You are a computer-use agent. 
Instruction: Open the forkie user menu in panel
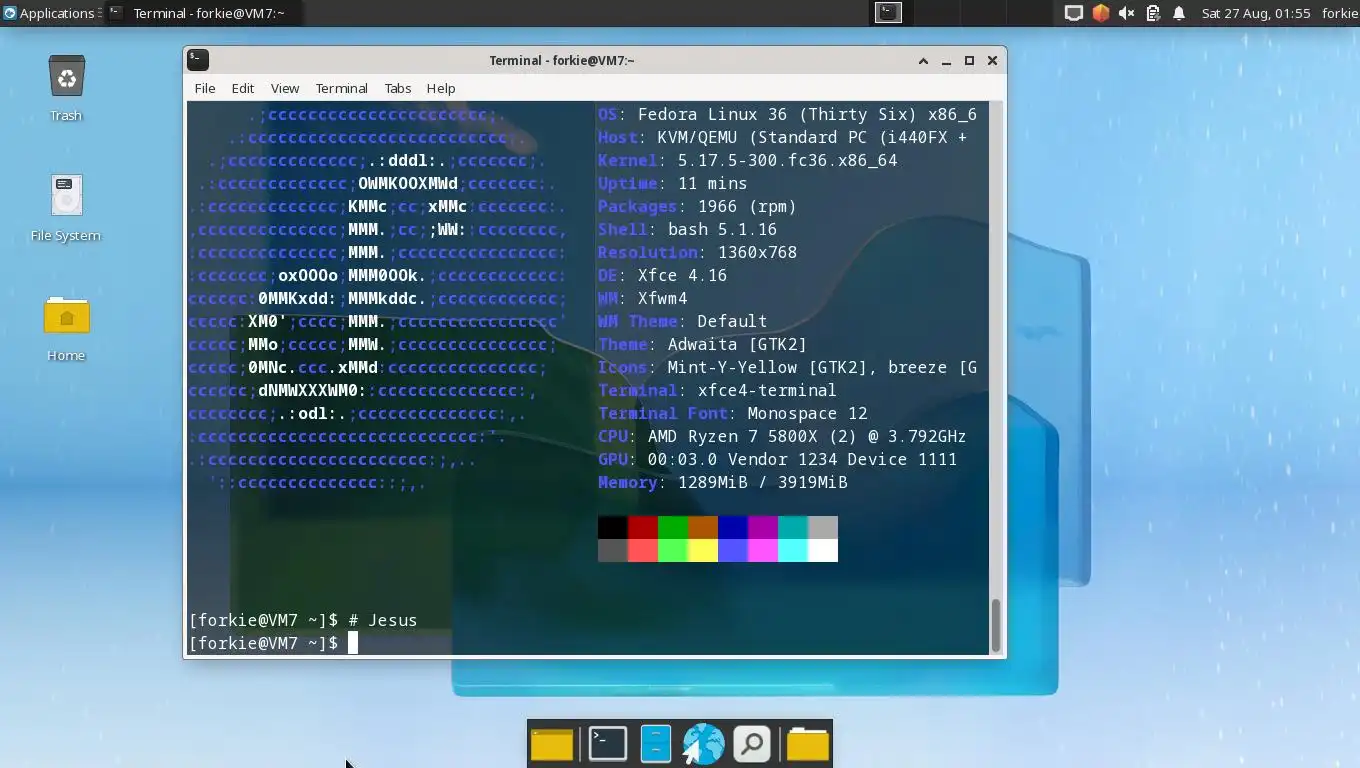click(x=1339, y=13)
